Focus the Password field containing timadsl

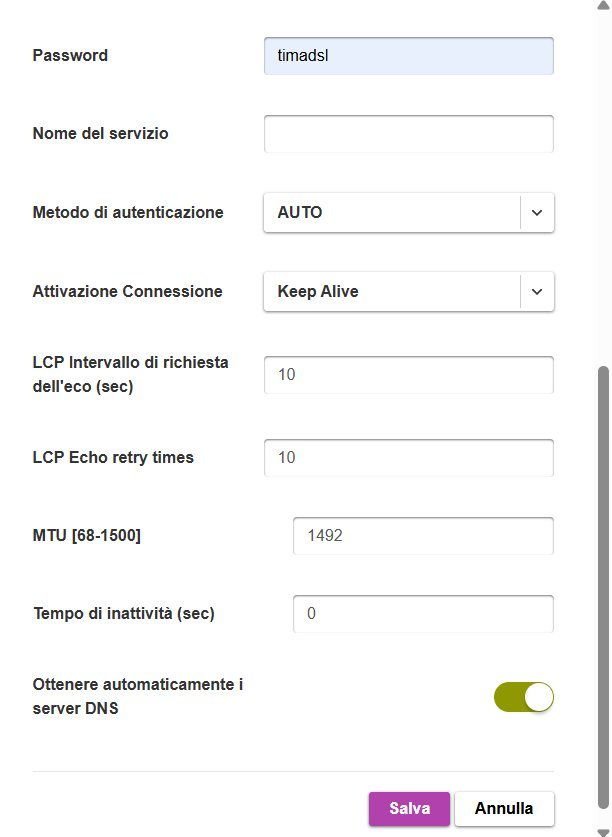coord(408,56)
